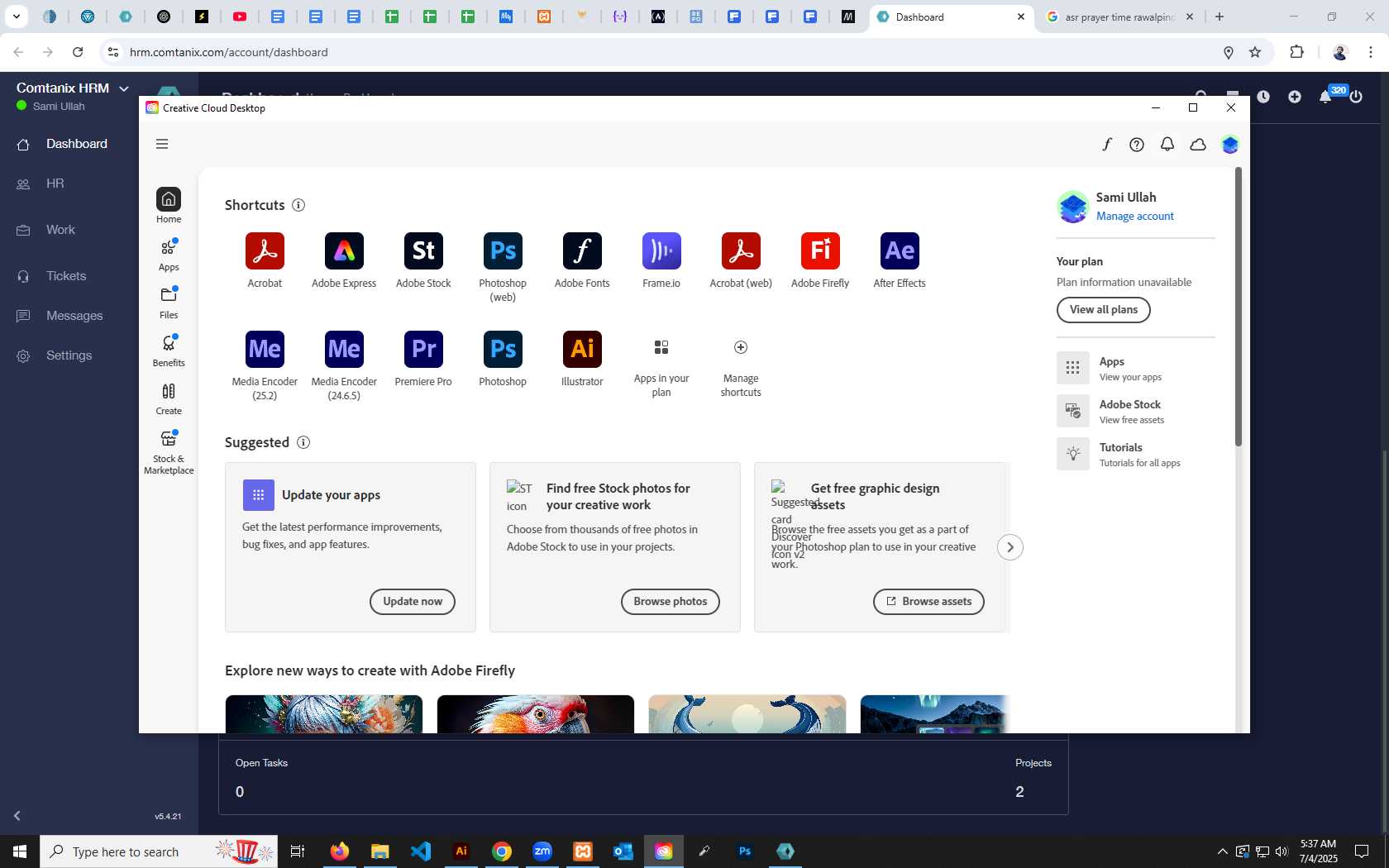This screenshot has width=1389, height=868.
Task: Open Creative Cloud notifications bell
Action: click(1167, 145)
